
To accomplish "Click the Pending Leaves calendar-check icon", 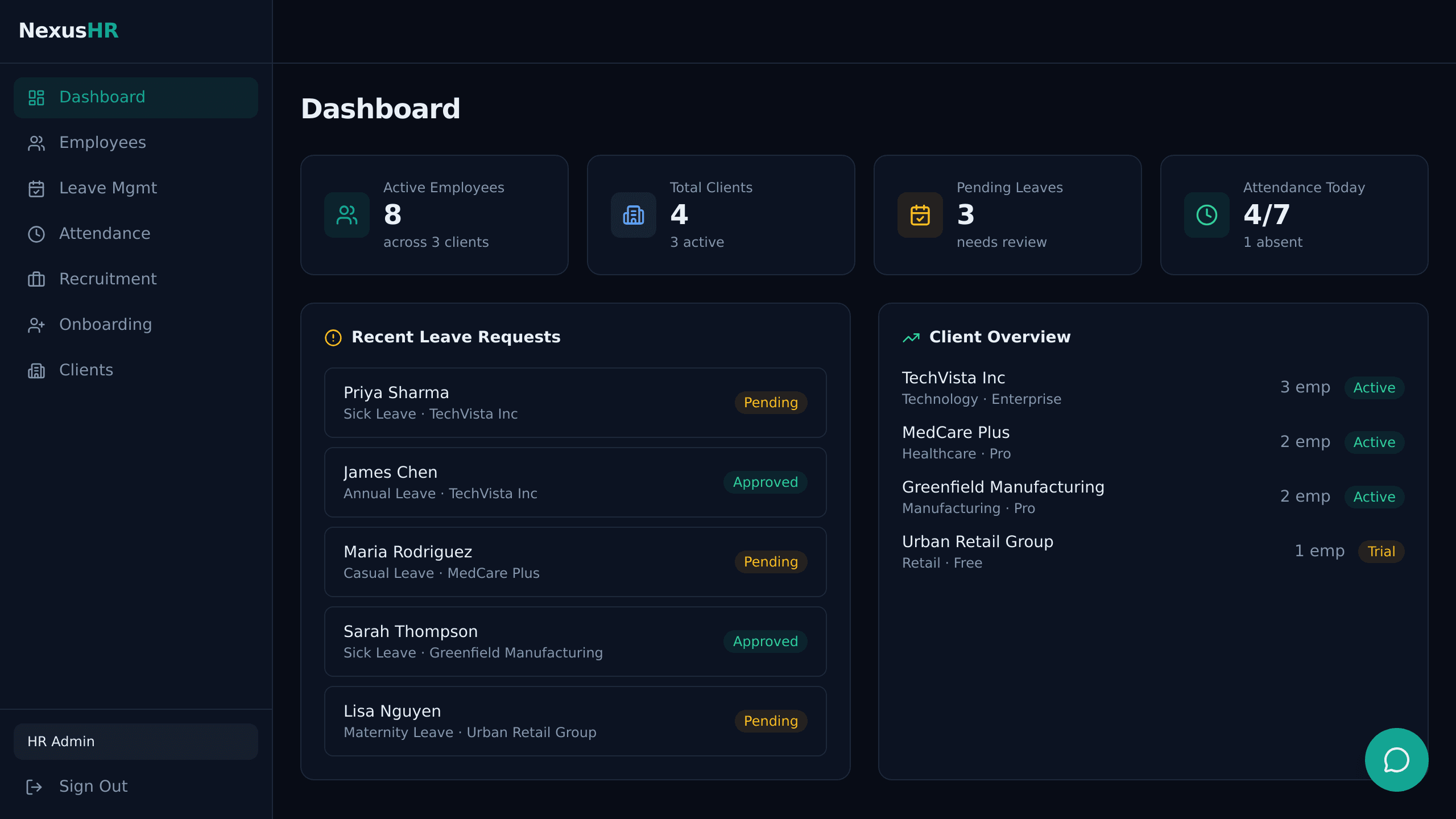I will [x=920, y=215].
